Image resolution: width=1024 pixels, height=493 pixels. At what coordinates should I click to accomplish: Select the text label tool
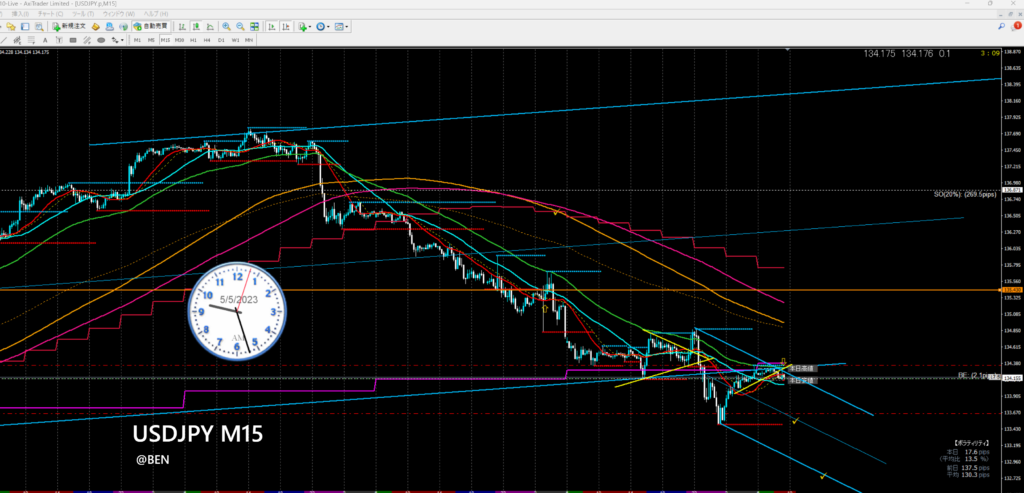click(45, 40)
